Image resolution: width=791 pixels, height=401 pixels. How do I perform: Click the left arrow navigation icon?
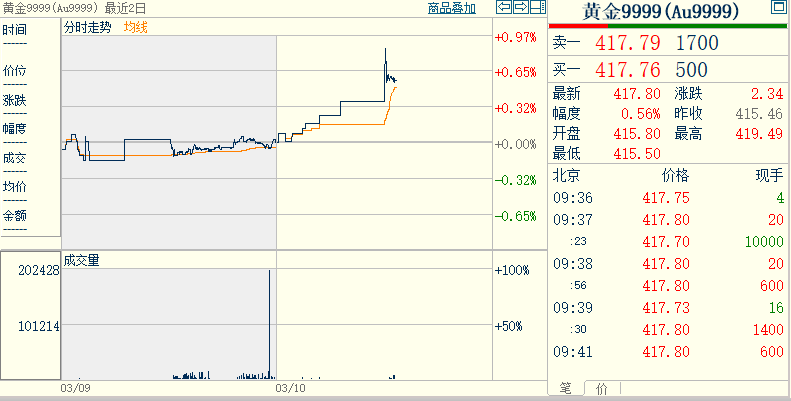(504, 7)
